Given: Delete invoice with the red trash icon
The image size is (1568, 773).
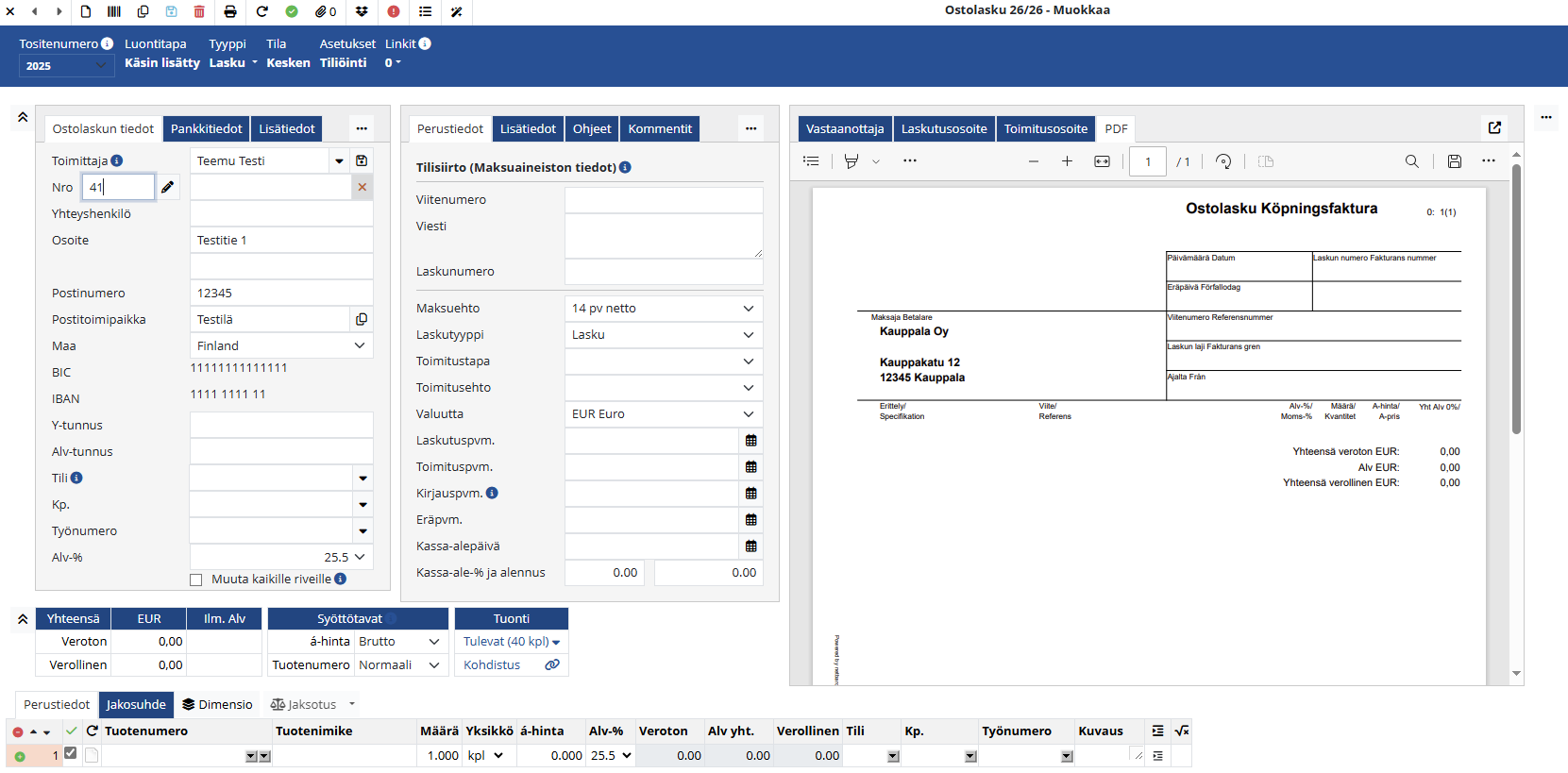Looking at the screenshot, I should click(199, 11).
